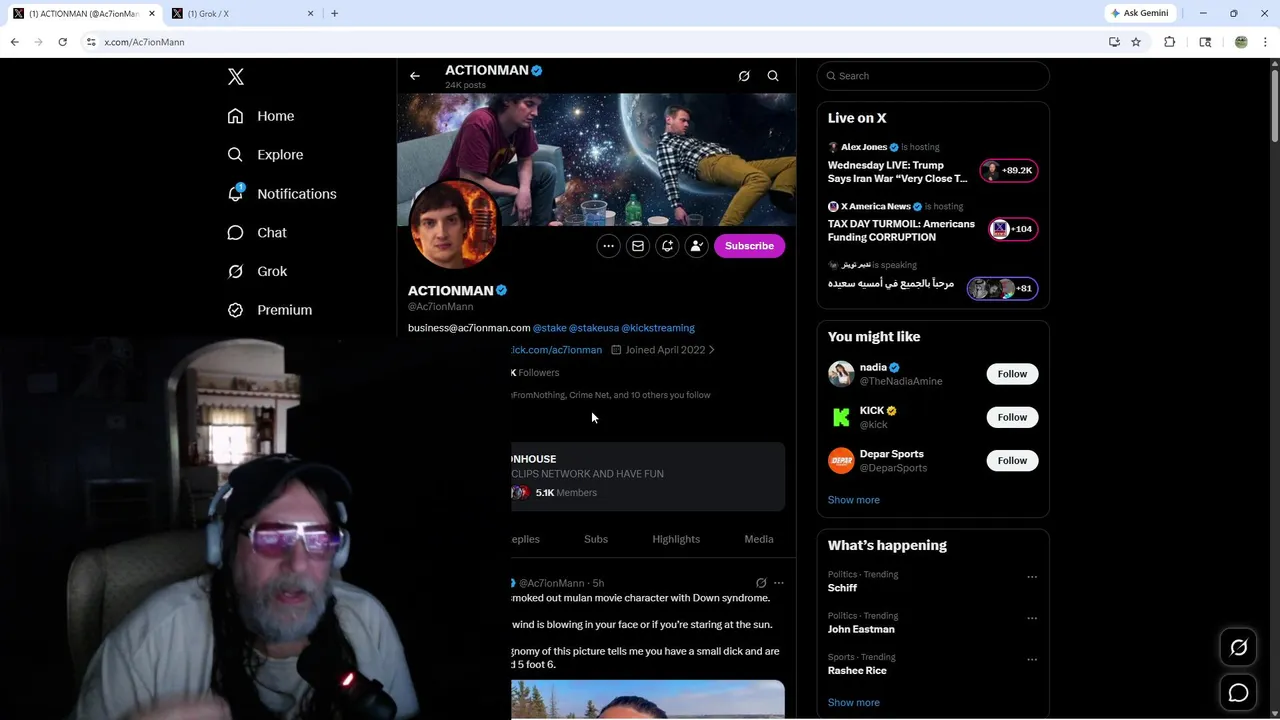Follow Depar Sports
1280x720 pixels.
[1012, 461]
